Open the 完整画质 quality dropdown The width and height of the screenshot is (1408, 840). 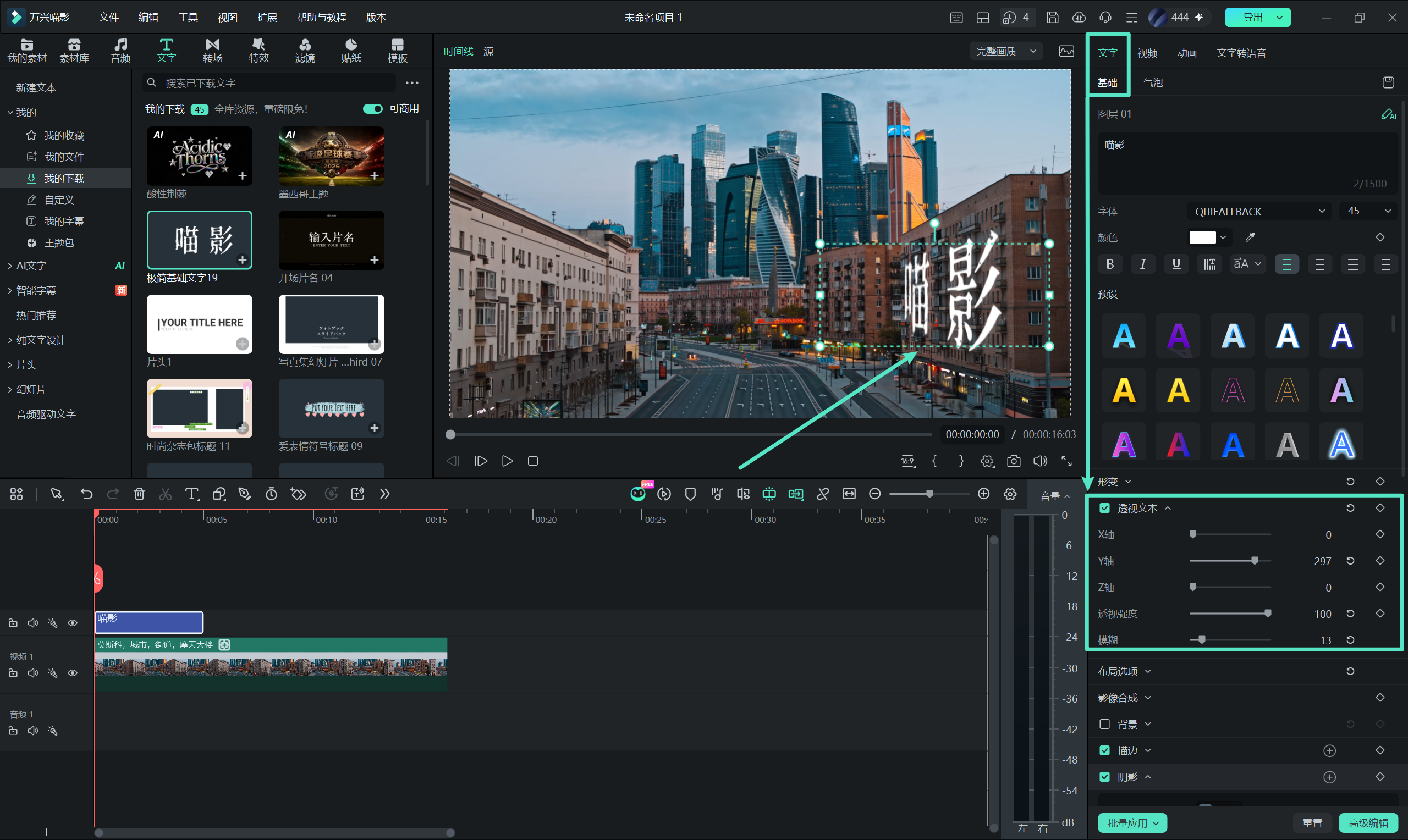1007,52
